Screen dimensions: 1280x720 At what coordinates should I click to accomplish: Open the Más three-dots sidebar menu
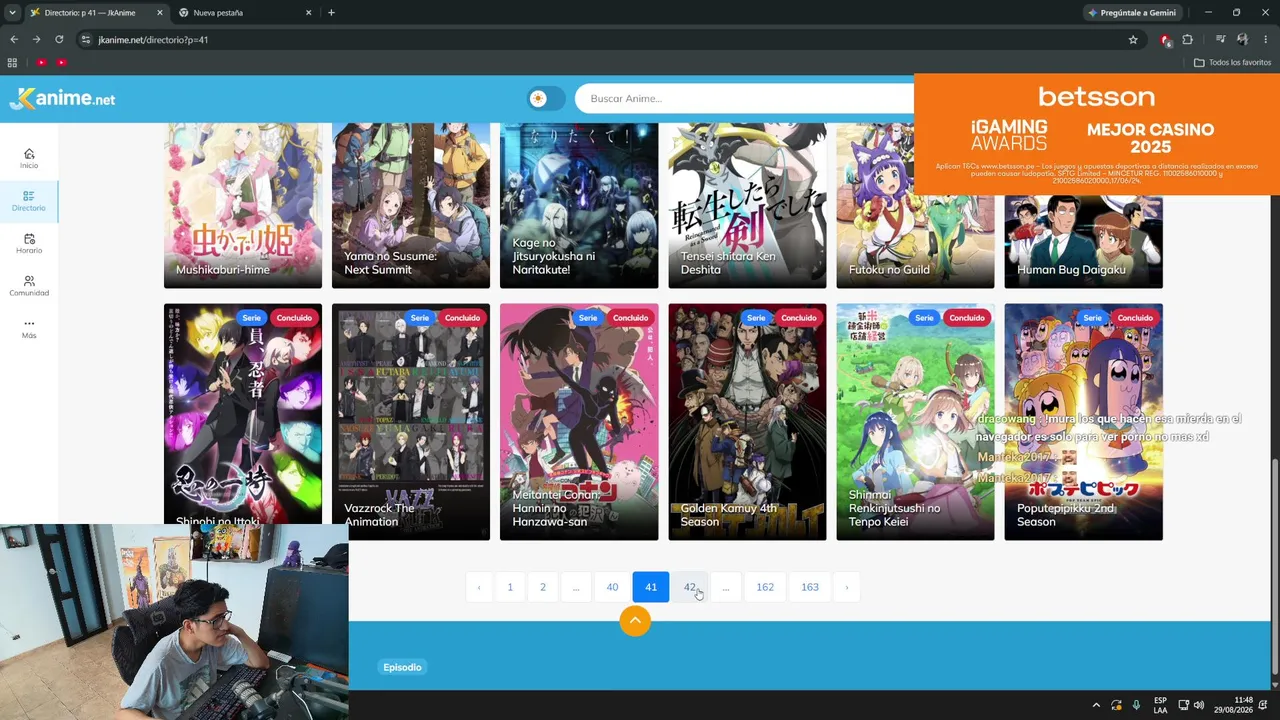point(29,329)
